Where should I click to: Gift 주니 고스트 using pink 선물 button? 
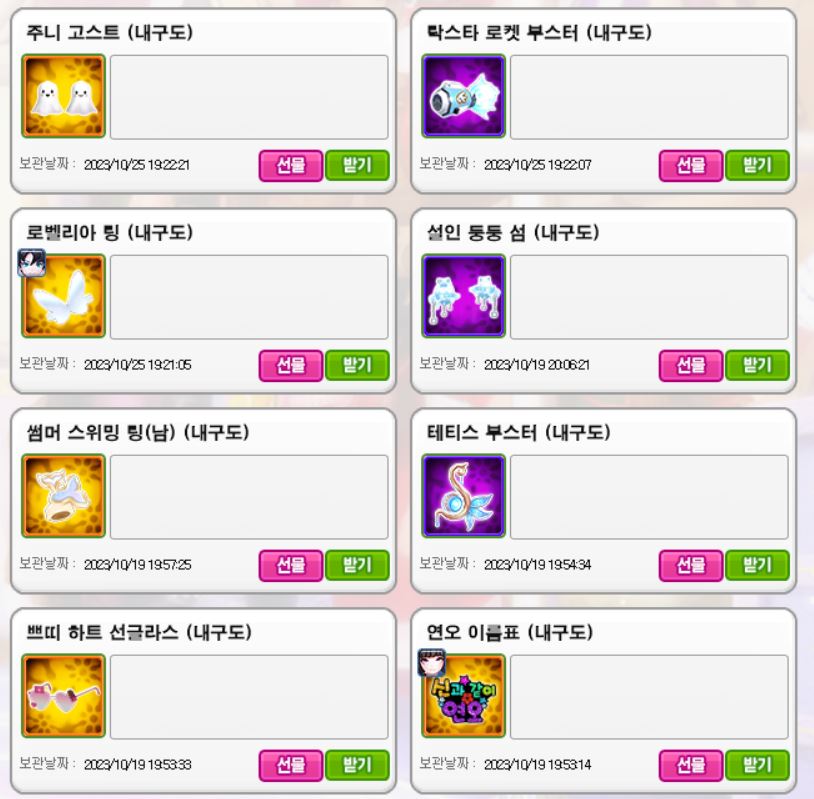(x=291, y=166)
